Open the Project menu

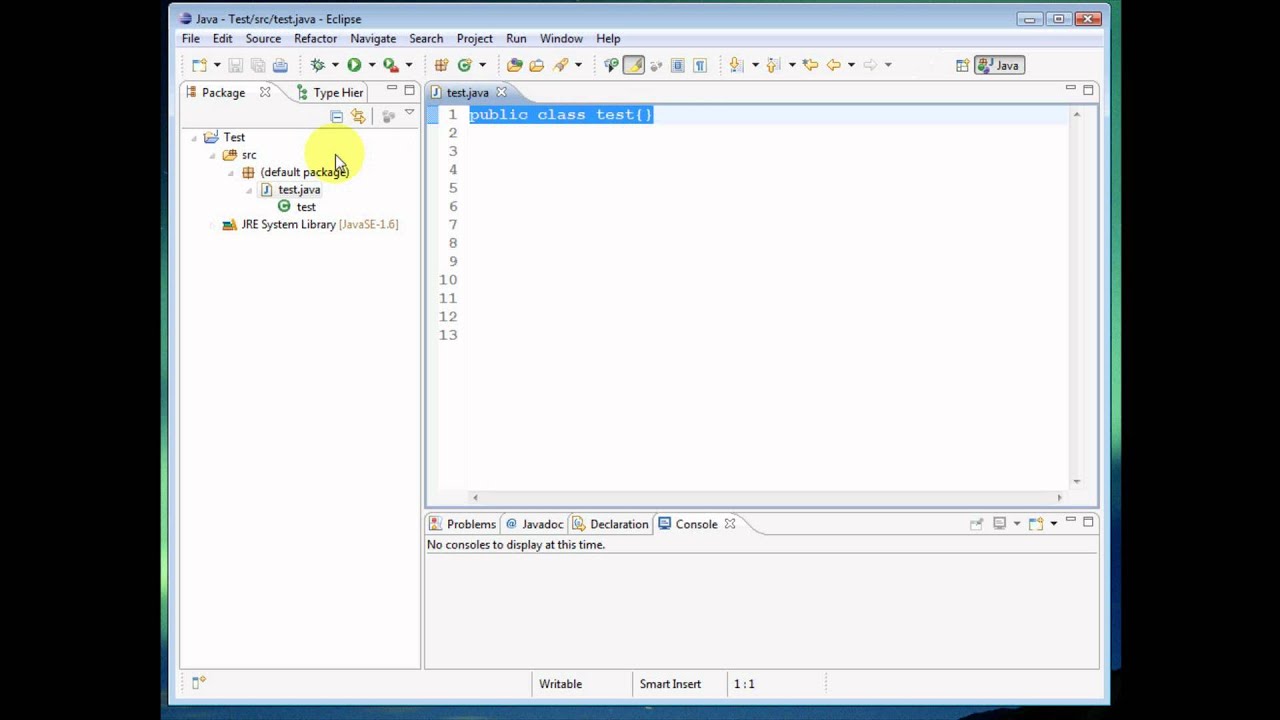475,38
